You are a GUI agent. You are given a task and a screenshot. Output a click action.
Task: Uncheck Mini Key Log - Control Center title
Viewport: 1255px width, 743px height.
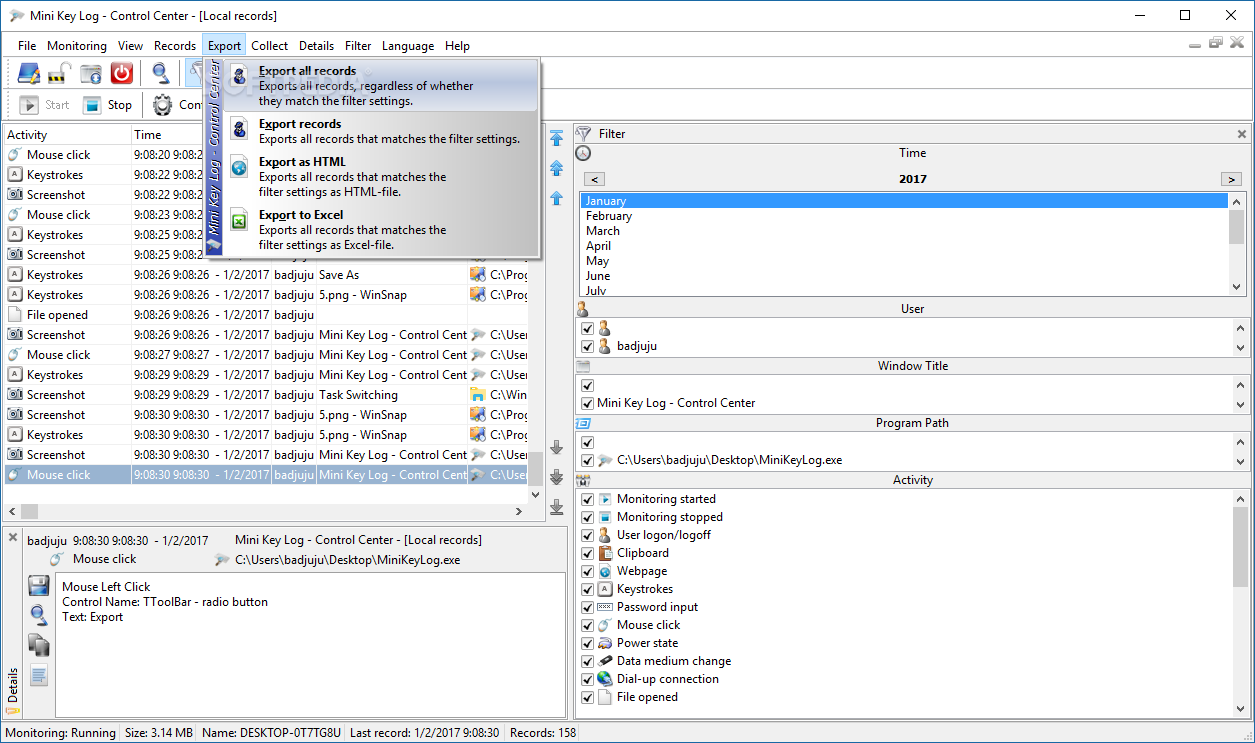(588, 404)
